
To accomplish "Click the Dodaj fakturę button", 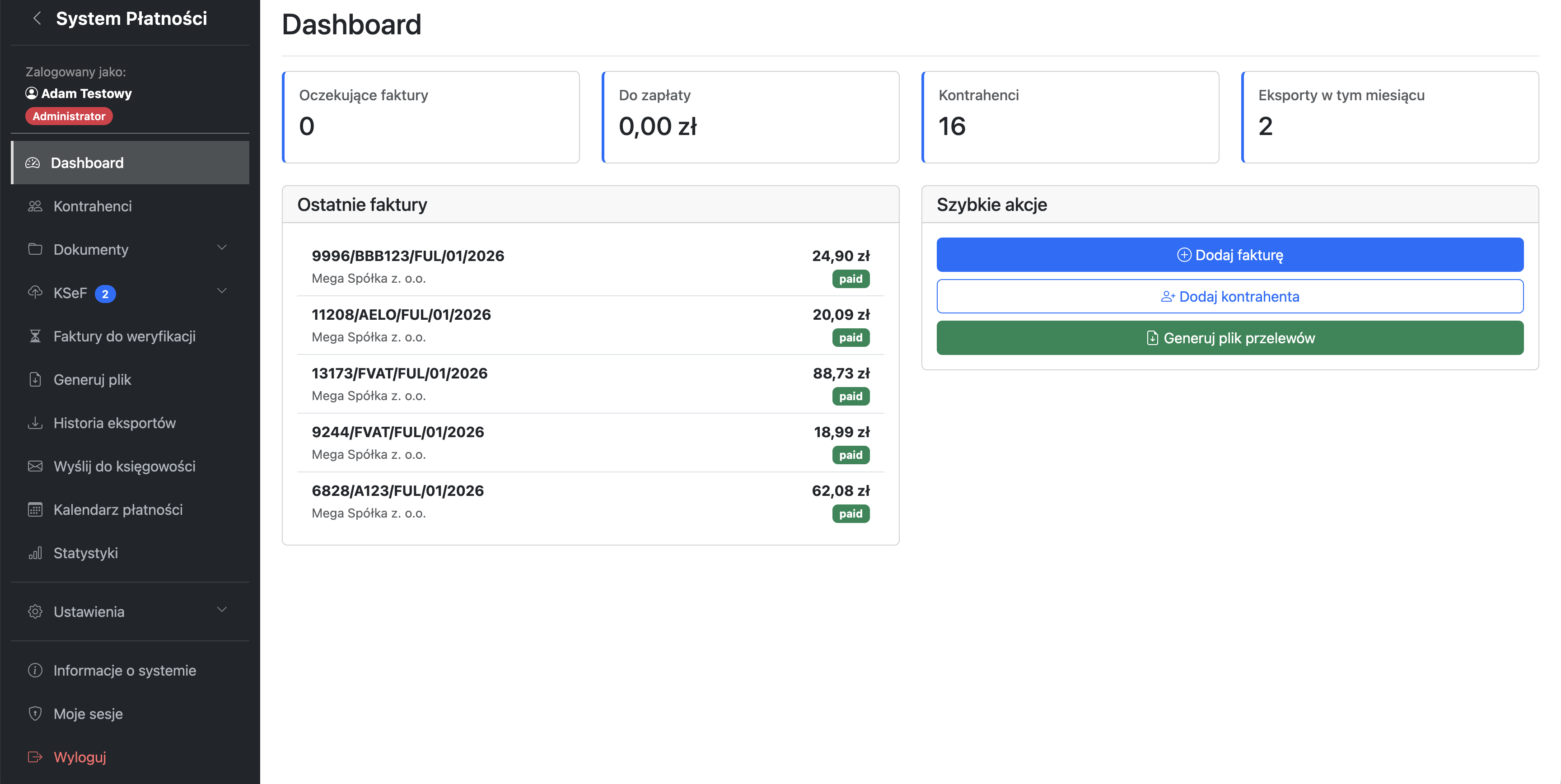I will click(x=1229, y=254).
